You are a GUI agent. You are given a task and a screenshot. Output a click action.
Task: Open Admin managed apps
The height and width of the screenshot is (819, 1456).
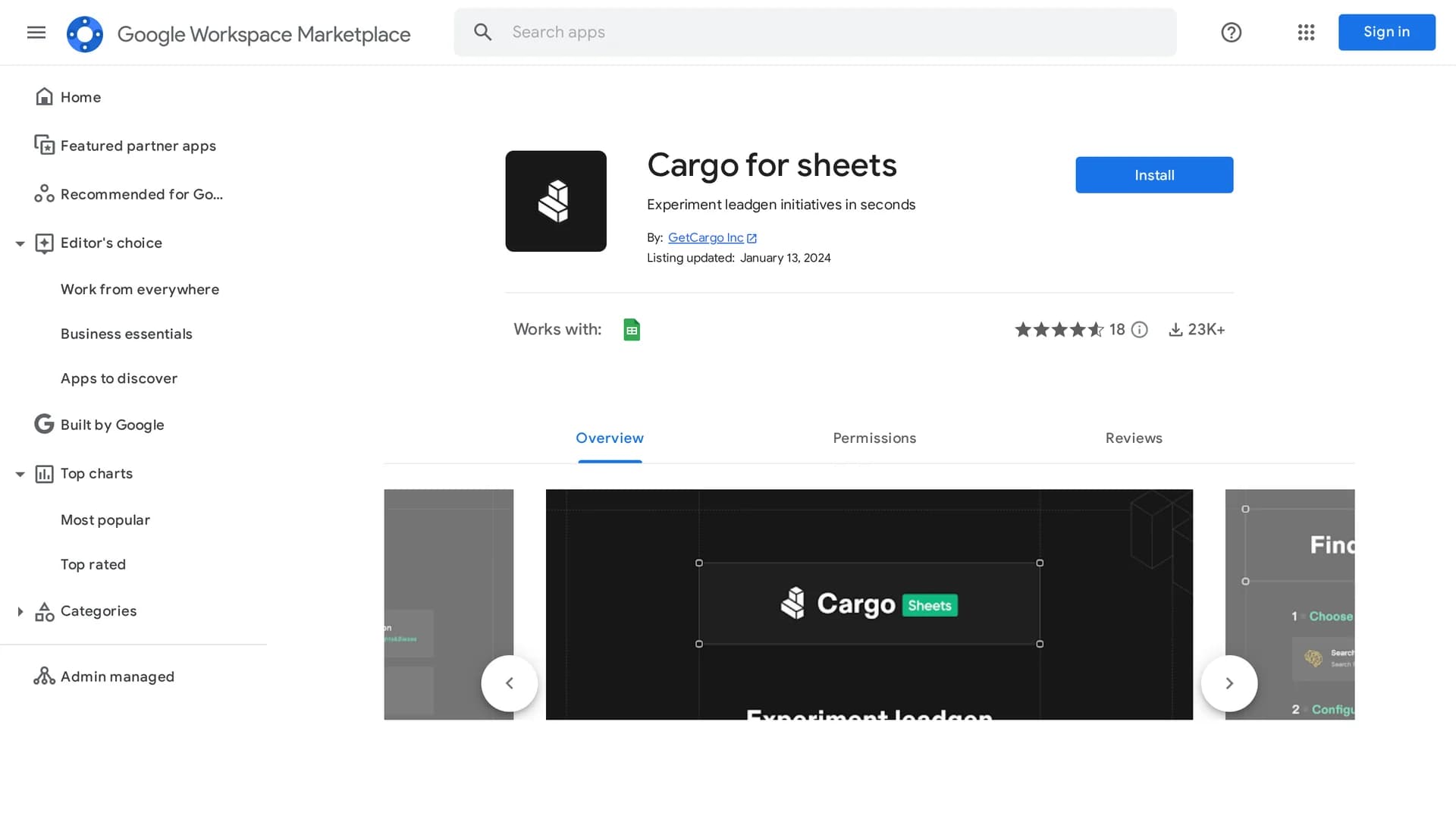[118, 676]
